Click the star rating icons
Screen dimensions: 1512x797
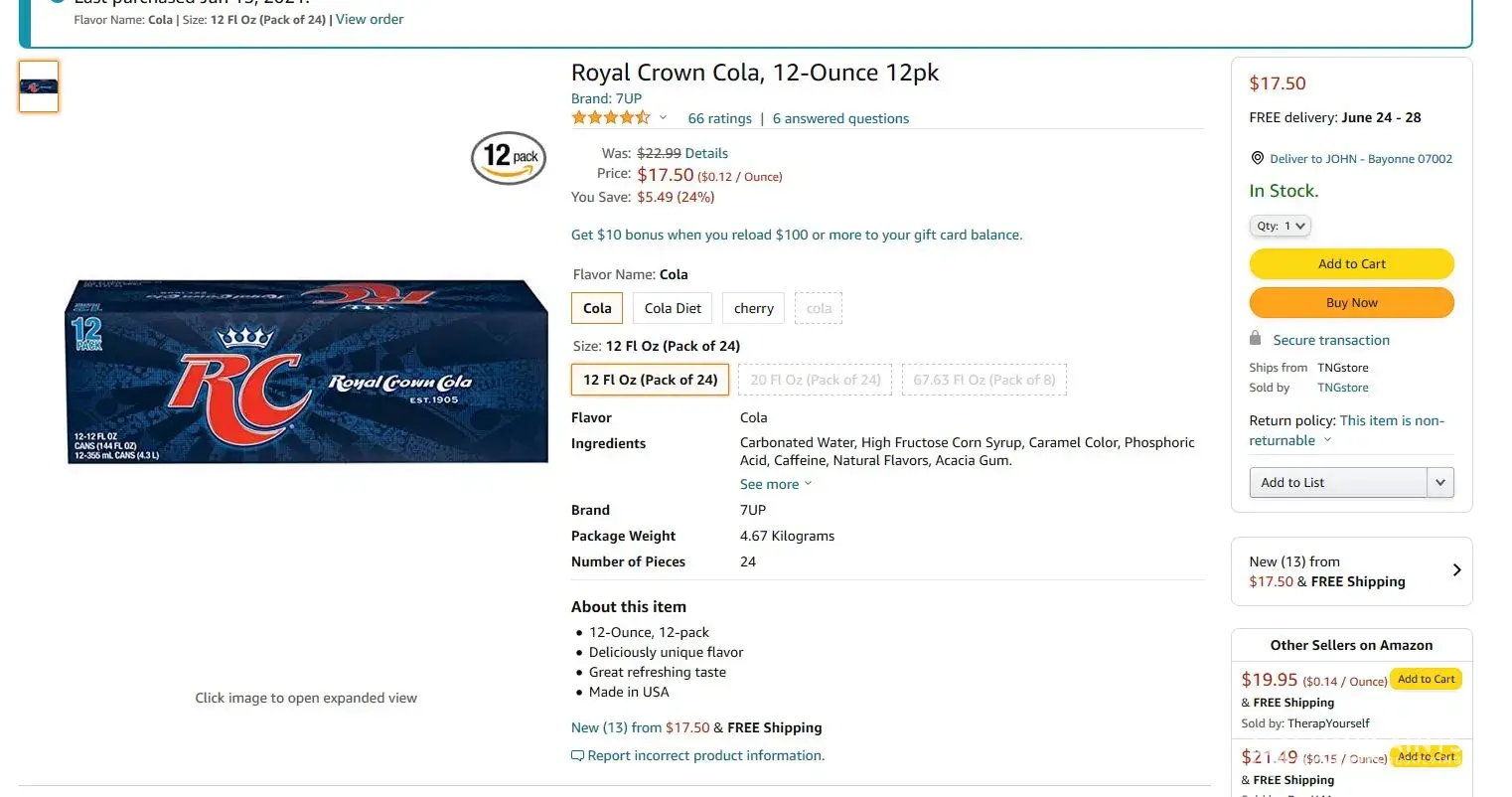[611, 118]
